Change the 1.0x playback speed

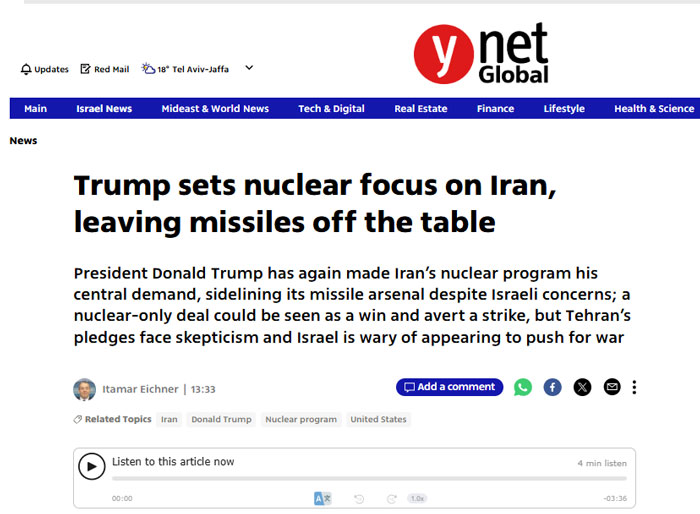click(x=417, y=498)
